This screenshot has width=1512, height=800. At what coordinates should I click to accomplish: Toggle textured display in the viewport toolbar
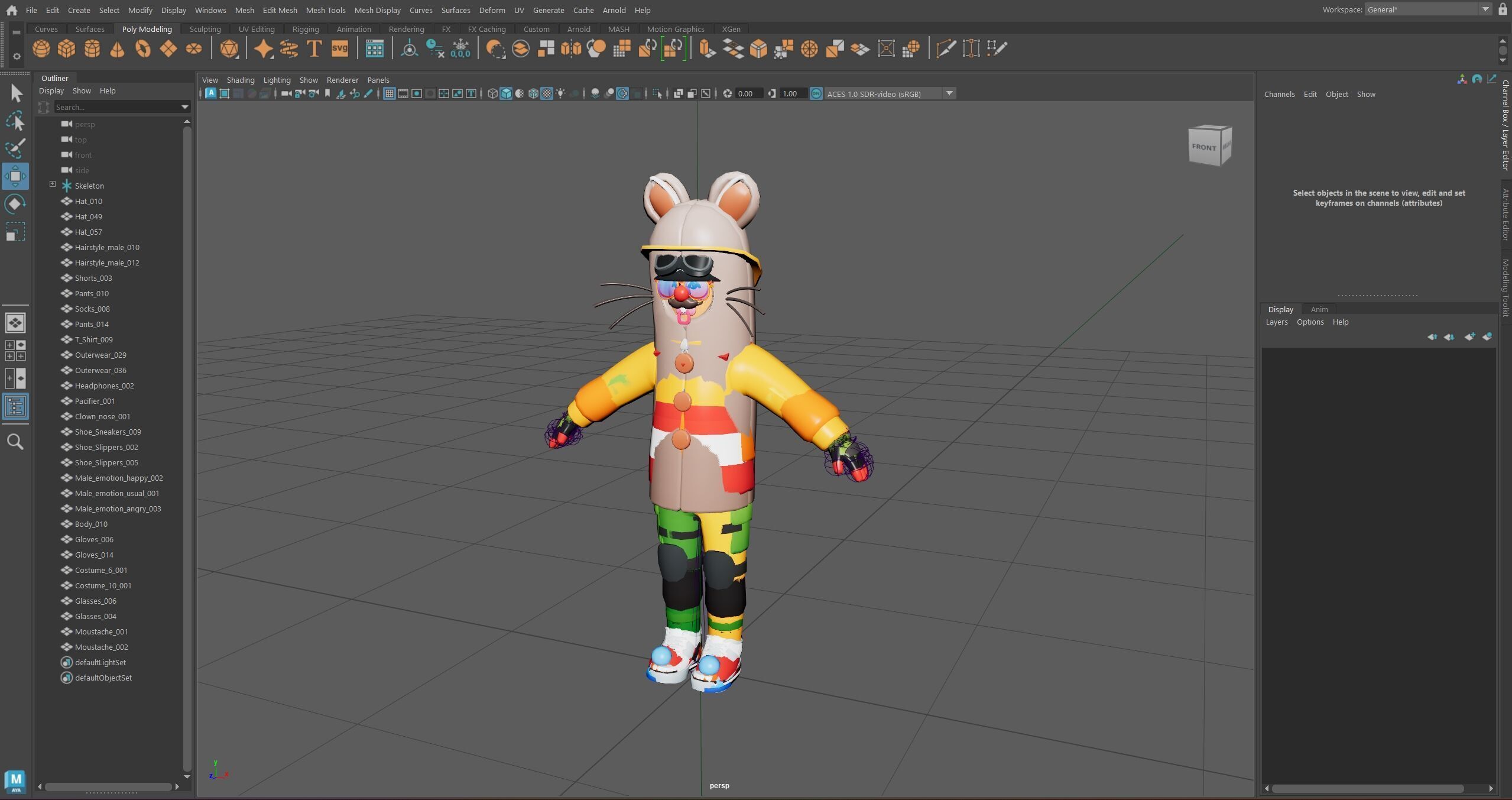(x=547, y=93)
